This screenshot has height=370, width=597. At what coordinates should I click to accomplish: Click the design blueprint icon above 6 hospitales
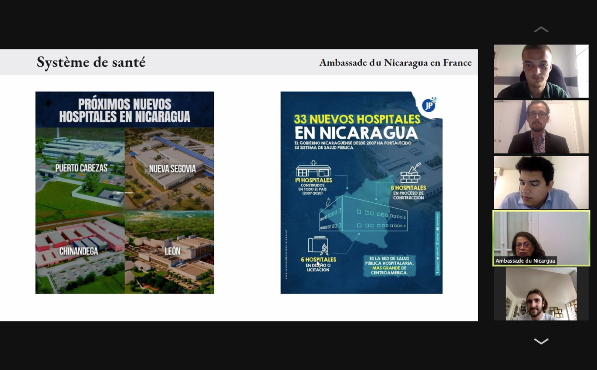(318, 245)
